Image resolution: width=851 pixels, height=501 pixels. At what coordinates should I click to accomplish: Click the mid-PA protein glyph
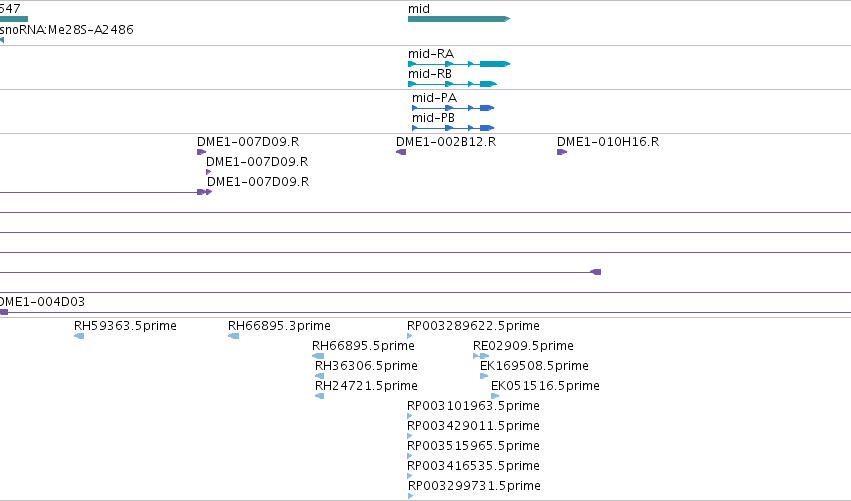453,108
